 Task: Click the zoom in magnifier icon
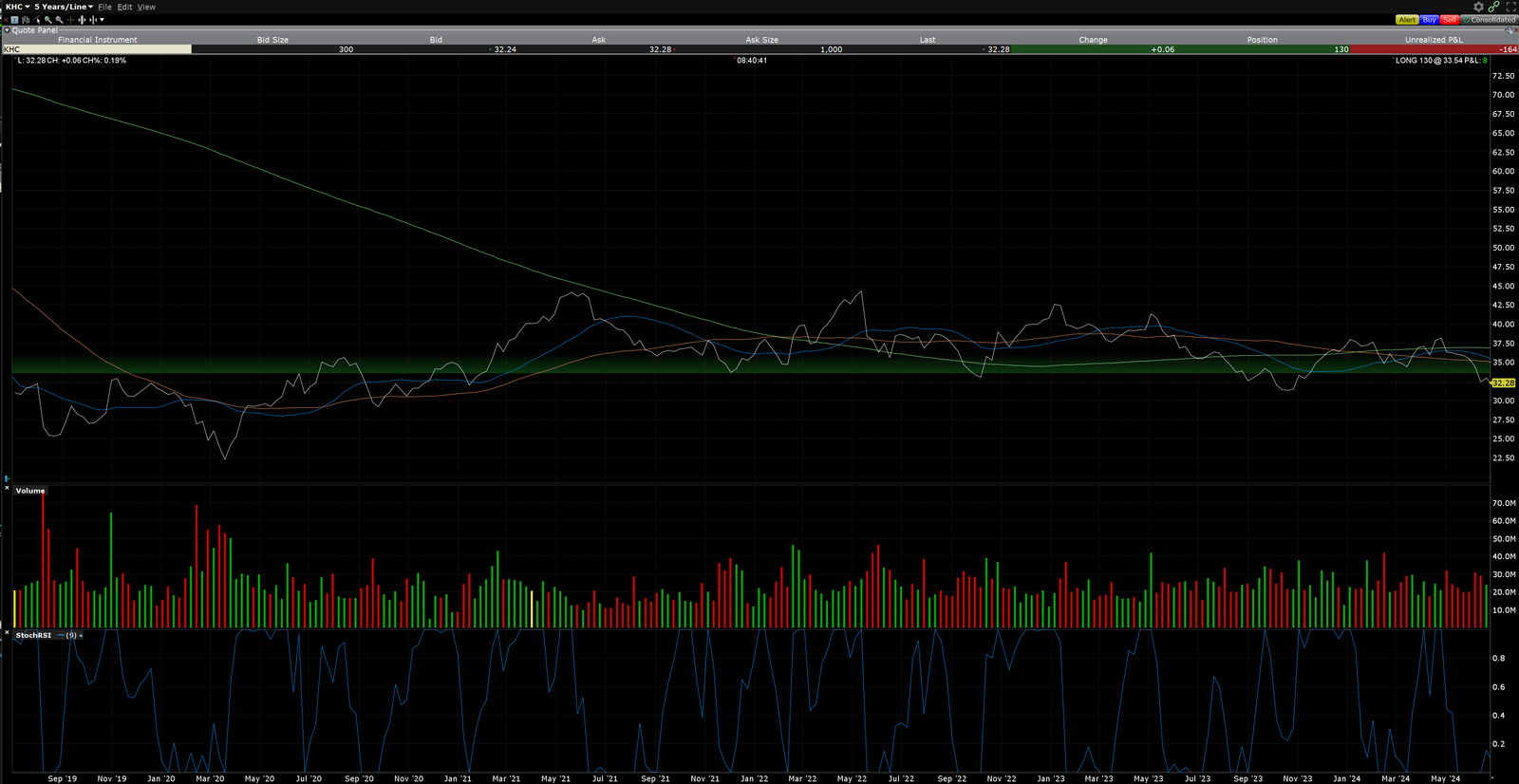click(x=48, y=19)
